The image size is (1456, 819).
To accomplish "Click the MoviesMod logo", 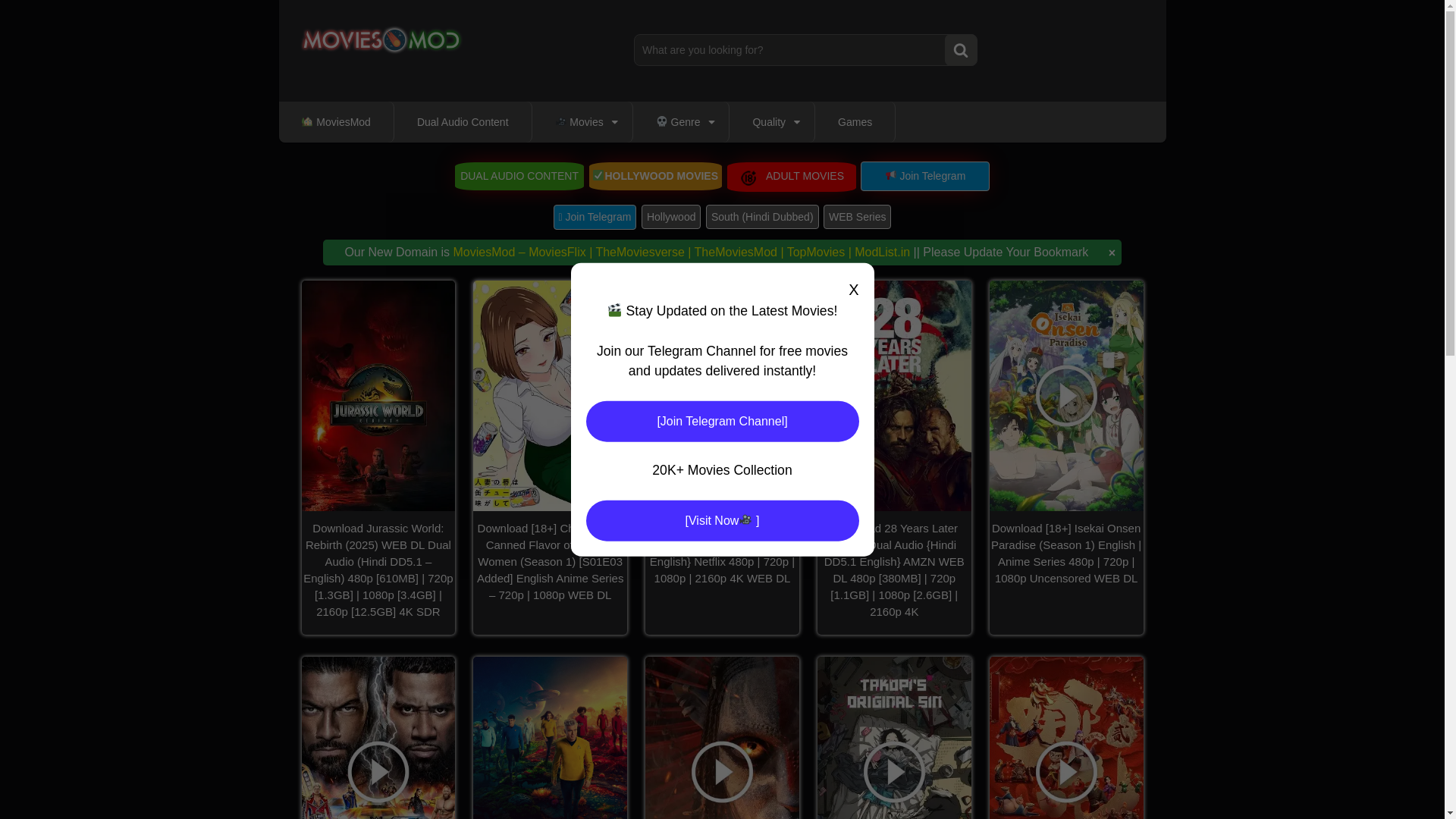I will point(381,40).
